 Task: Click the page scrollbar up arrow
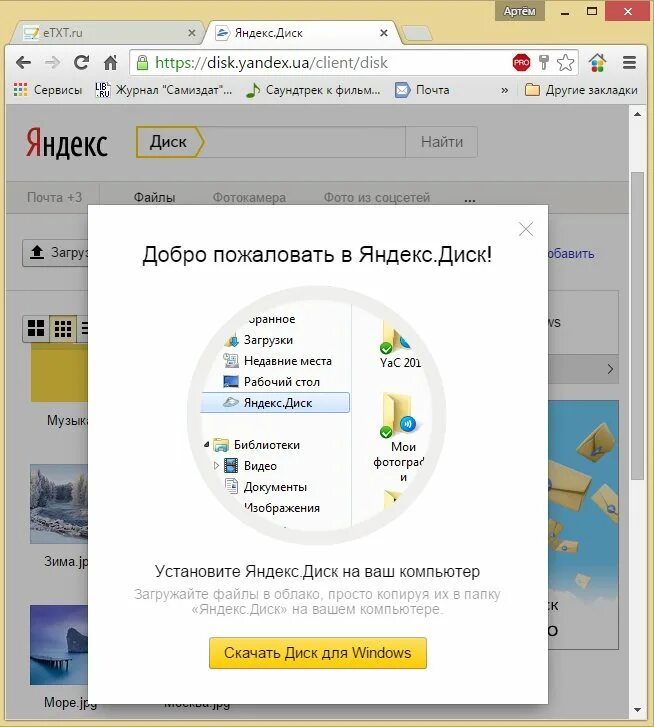pos(637,114)
